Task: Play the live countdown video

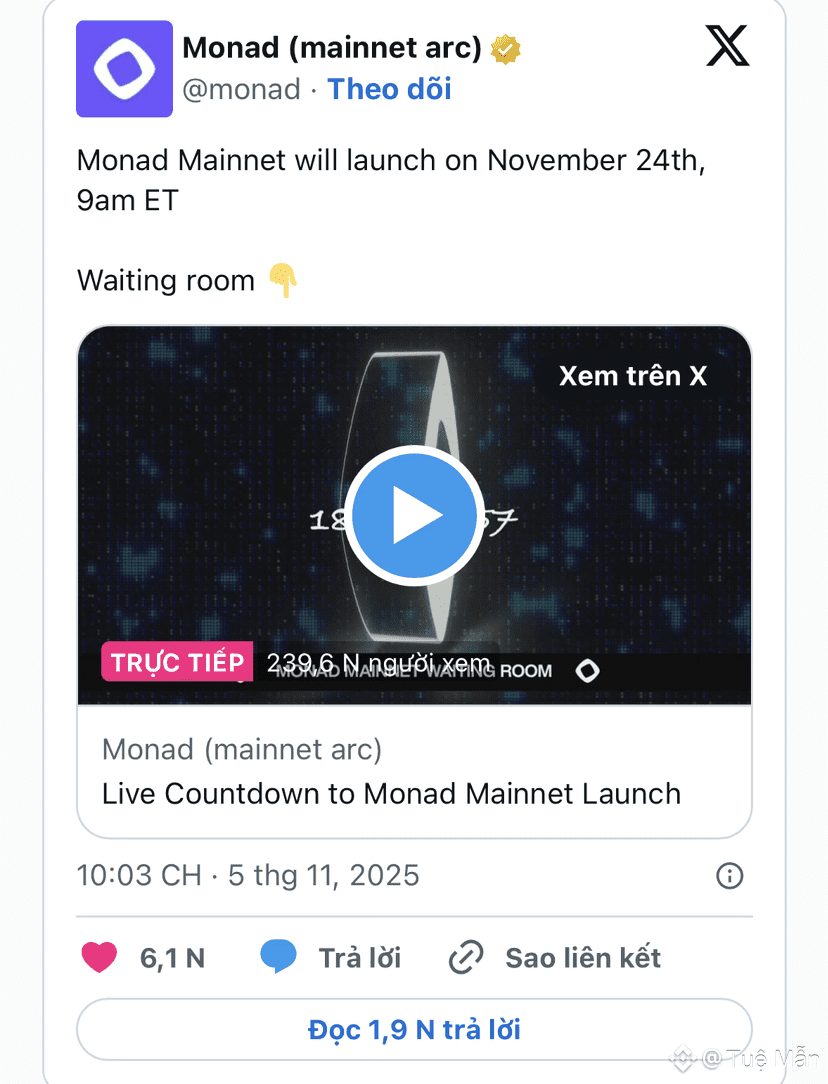Action: point(413,516)
